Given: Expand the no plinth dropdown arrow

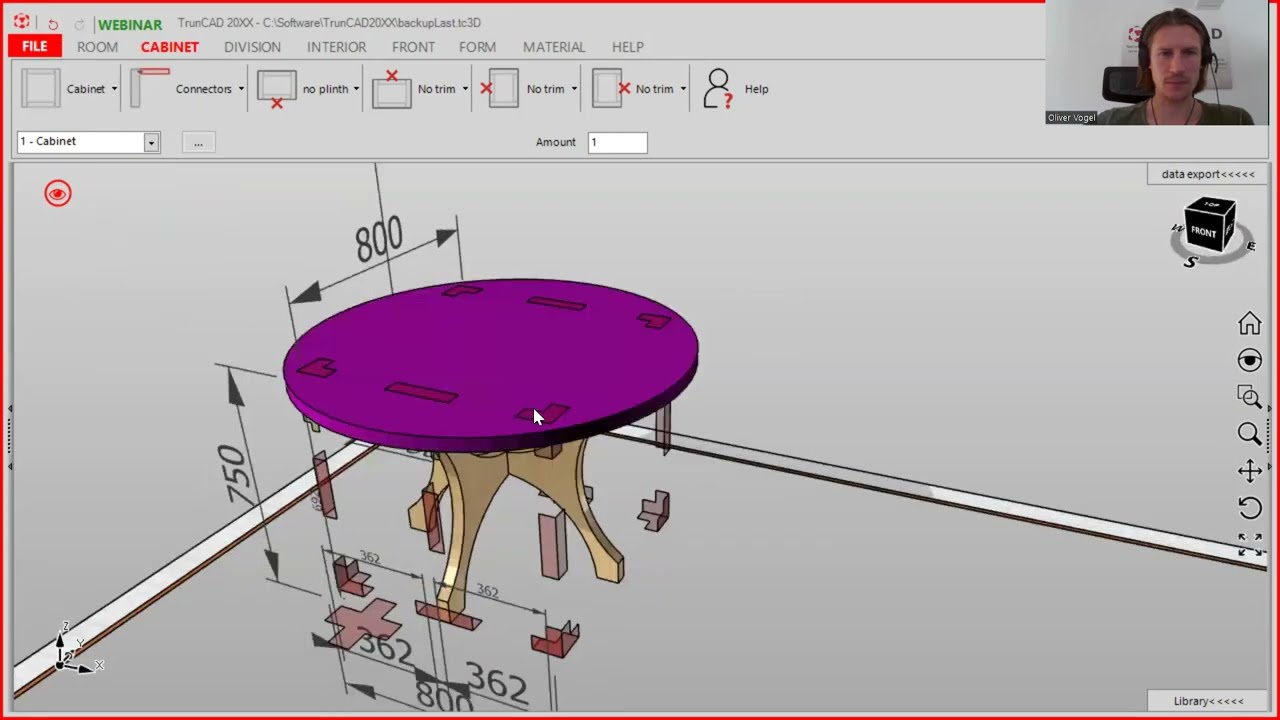Looking at the screenshot, I should (x=356, y=89).
